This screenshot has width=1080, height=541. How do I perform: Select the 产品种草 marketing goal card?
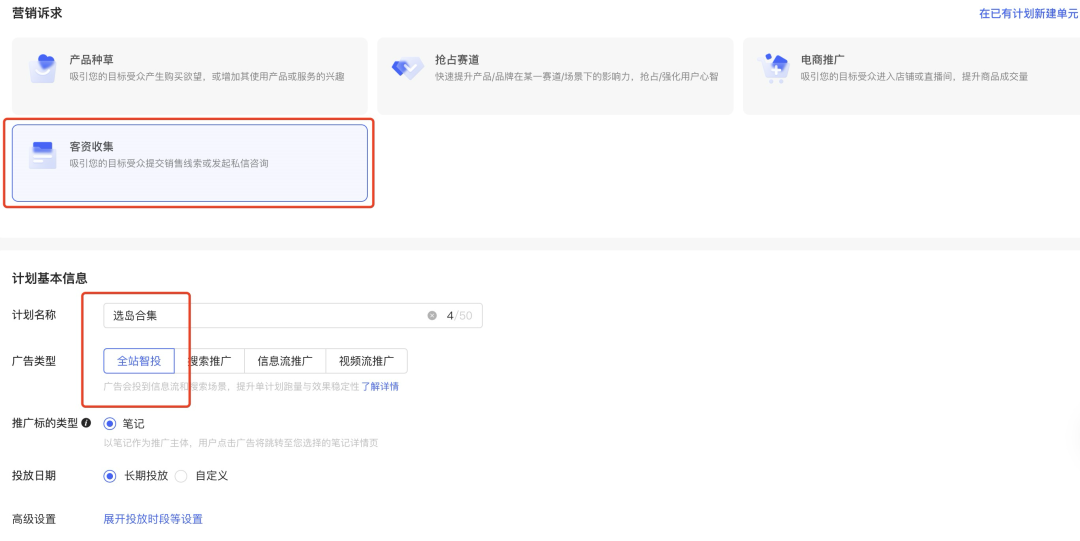(x=189, y=76)
